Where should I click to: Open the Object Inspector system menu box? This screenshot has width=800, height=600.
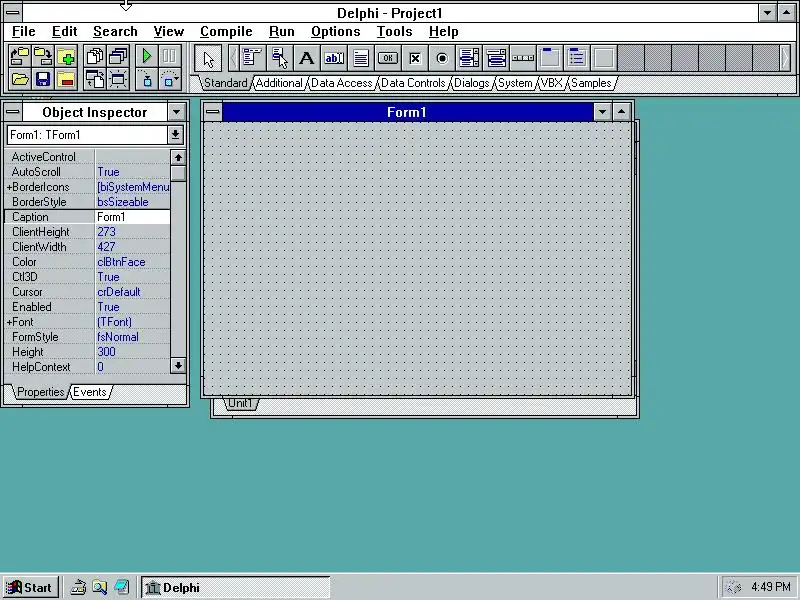[13, 112]
